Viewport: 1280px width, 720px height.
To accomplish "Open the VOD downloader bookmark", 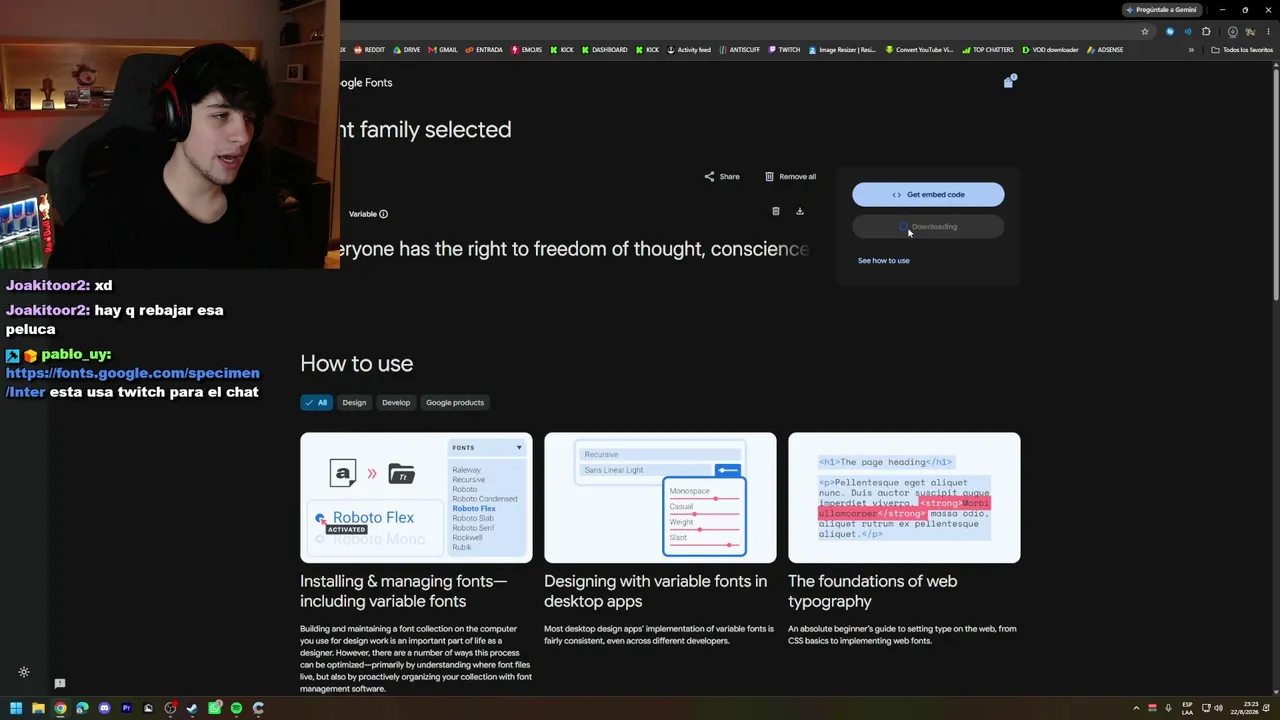I will coord(1053,50).
